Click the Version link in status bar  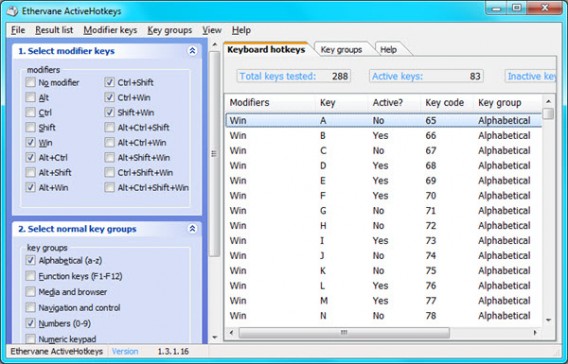coord(125,351)
